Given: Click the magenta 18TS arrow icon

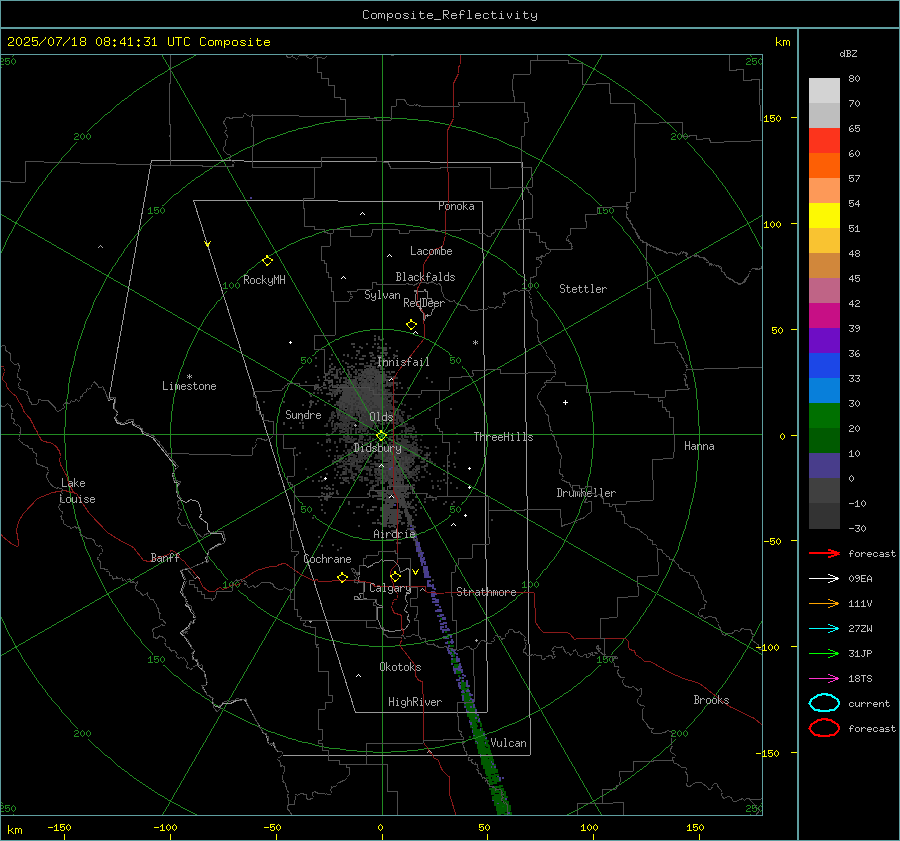Looking at the screenshot, I should pyautogui.click(x=824, y=679).
